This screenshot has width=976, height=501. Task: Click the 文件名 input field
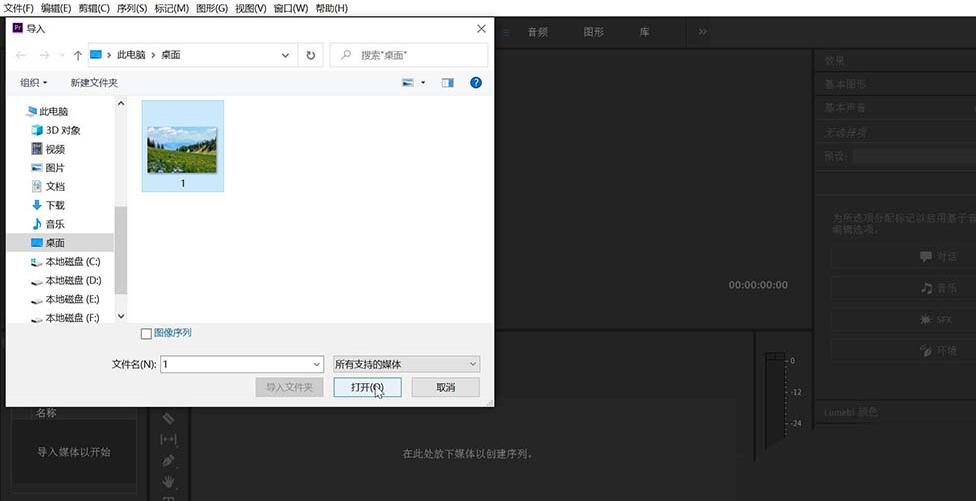[236, 365]
